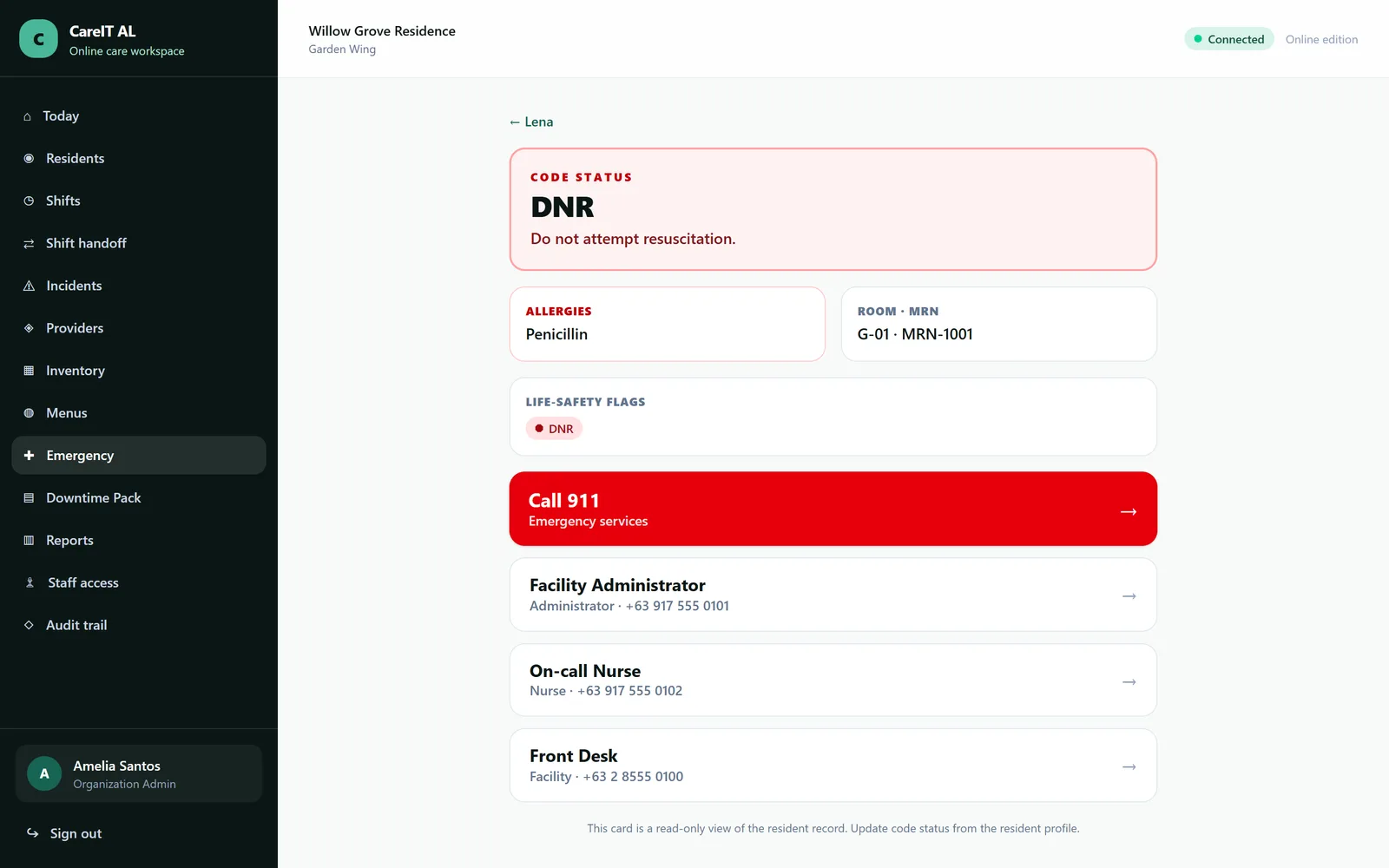1389x868 pixels.
Task: Click the Providers diamond icon
Action: point(29,328)
